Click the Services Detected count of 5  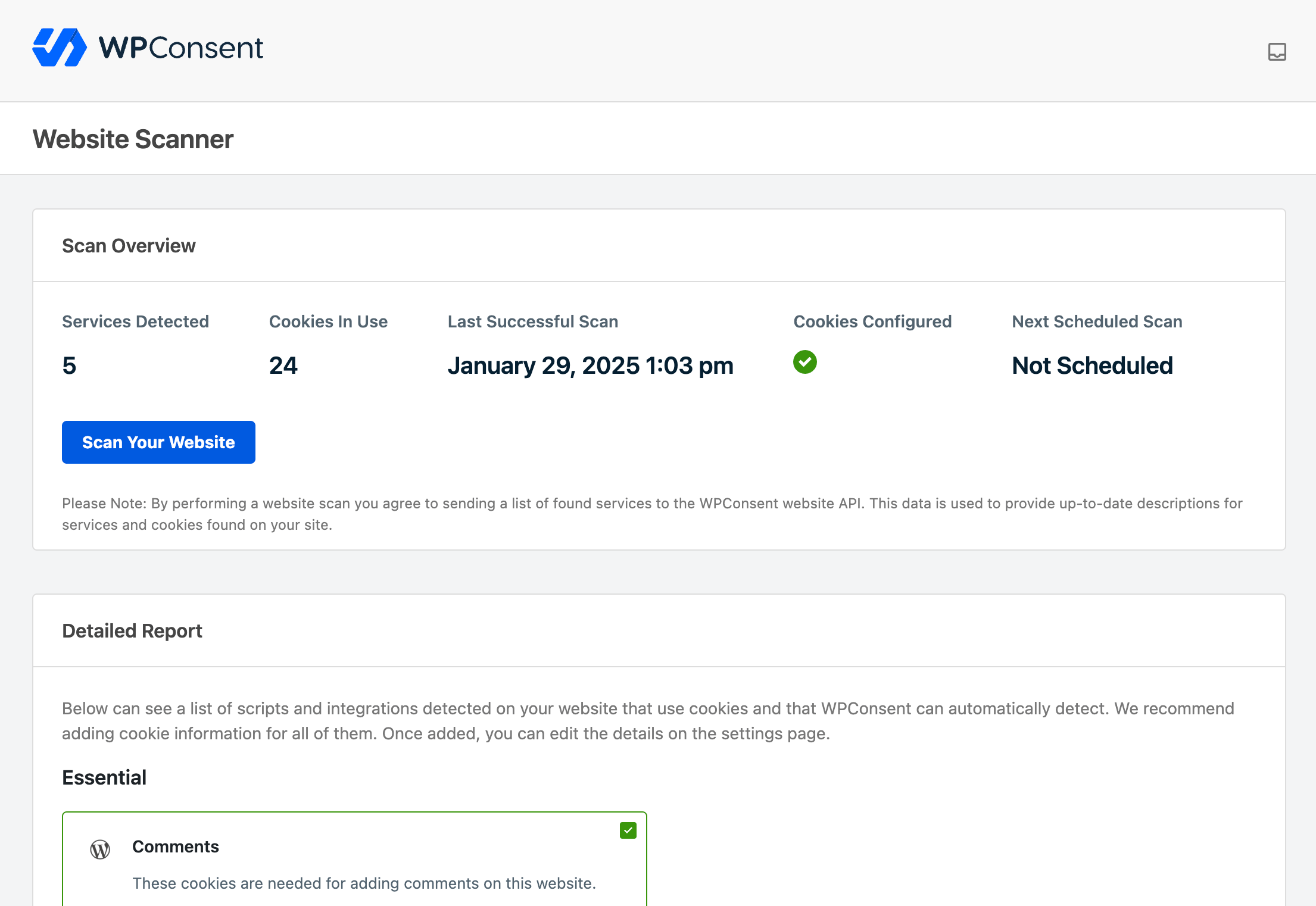(69, 365)
